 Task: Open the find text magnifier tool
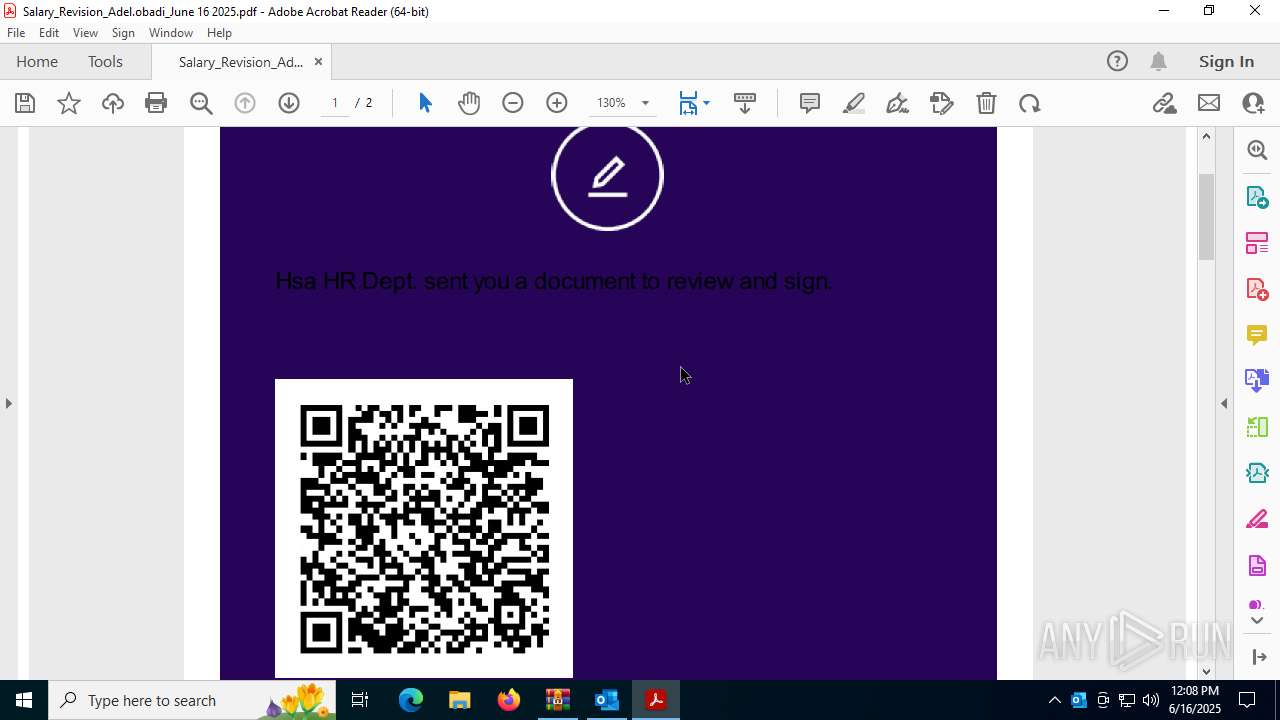point(201,103)
